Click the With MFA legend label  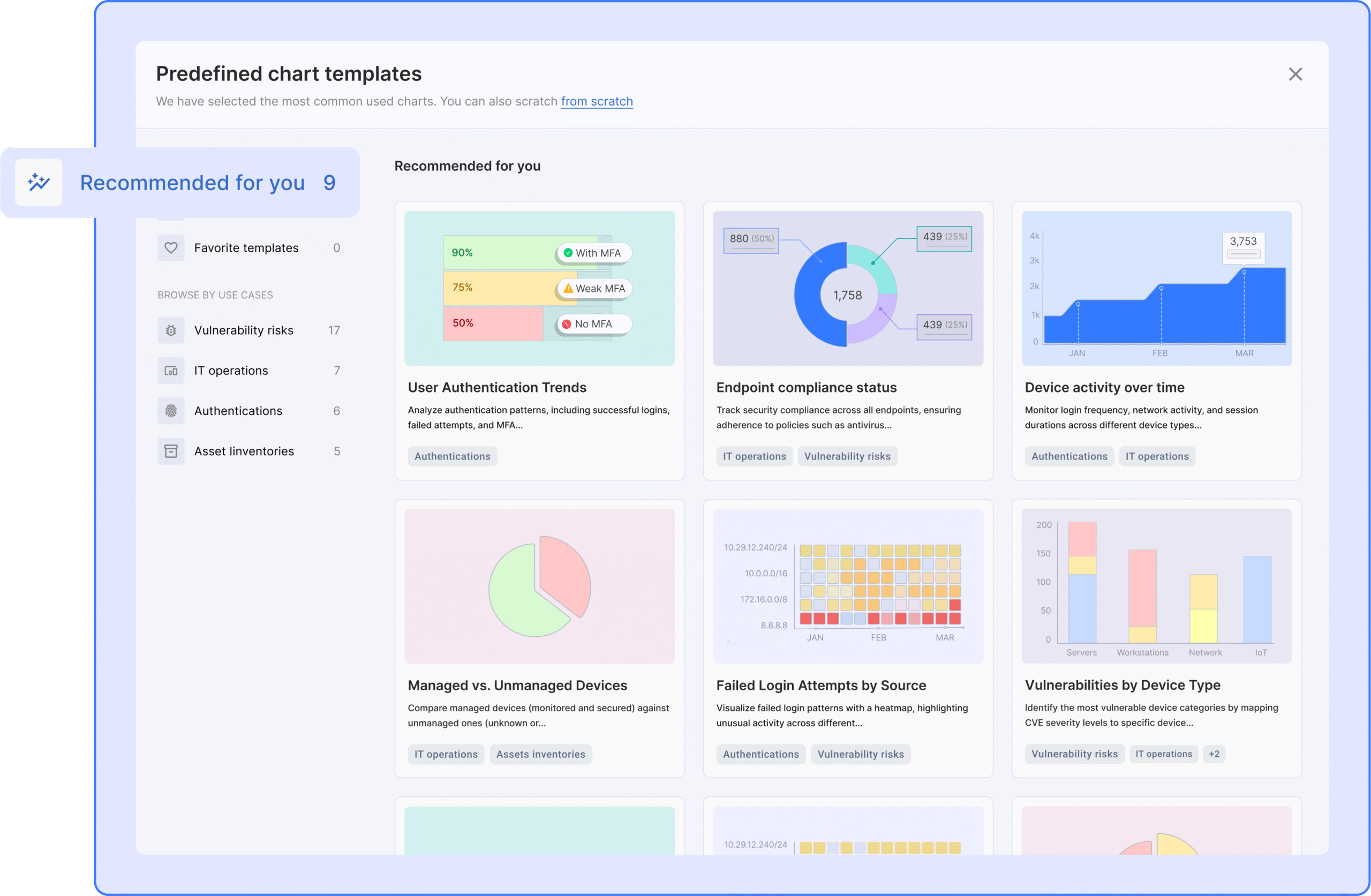(x=593, y=253)
